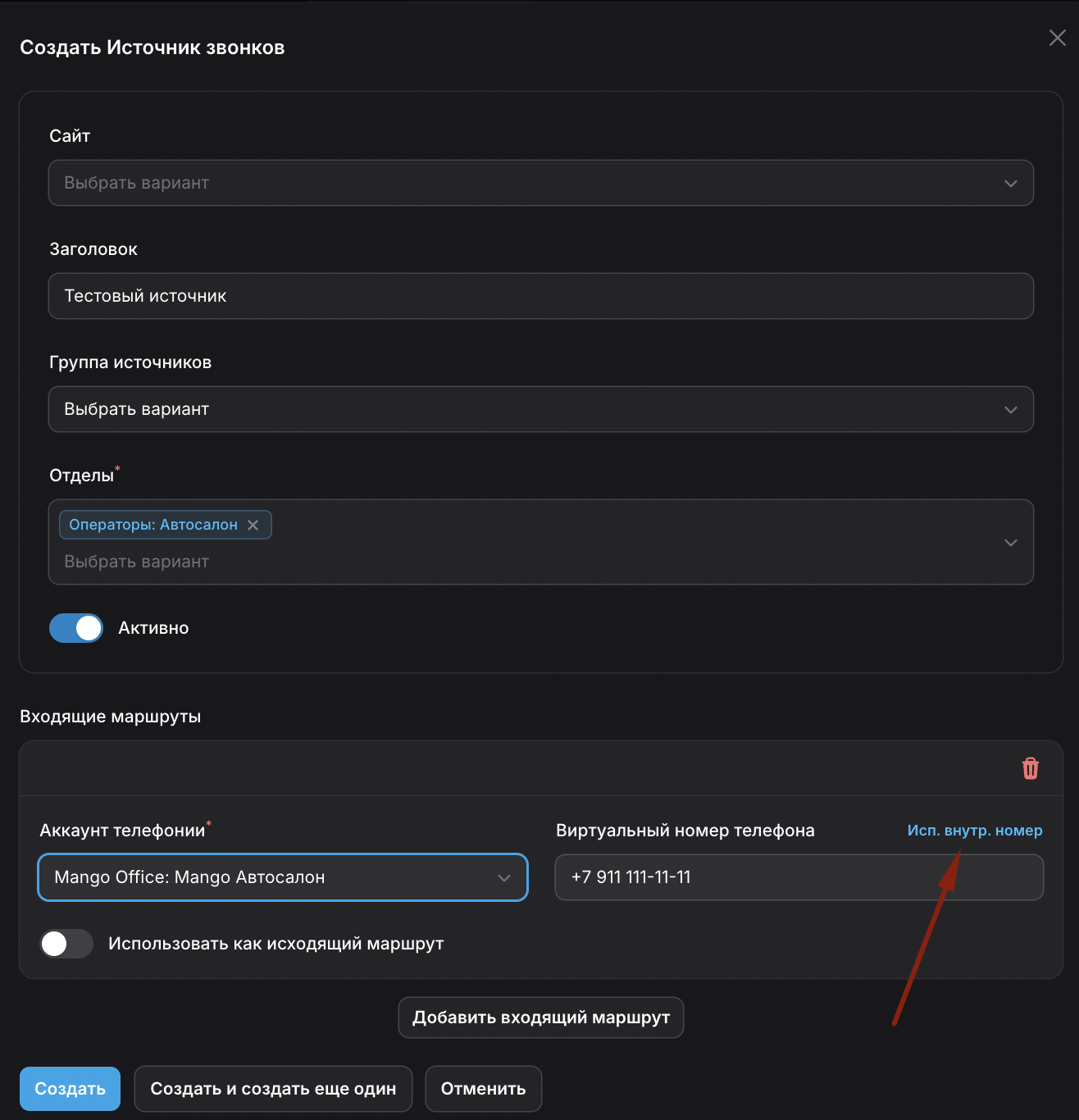Close the create call source dialog
Viewport: 1079px width, 1120px height.
pos(1057,38)
